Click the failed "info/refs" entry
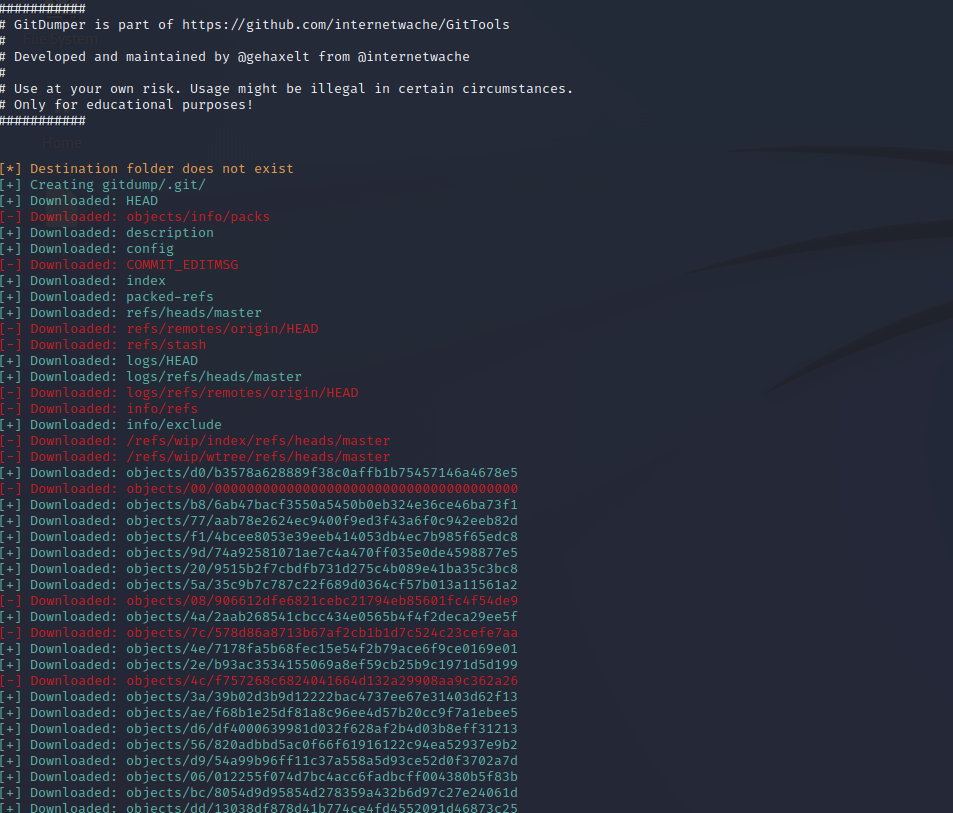Viewport: 953px width, 813px height. point(99,409)
